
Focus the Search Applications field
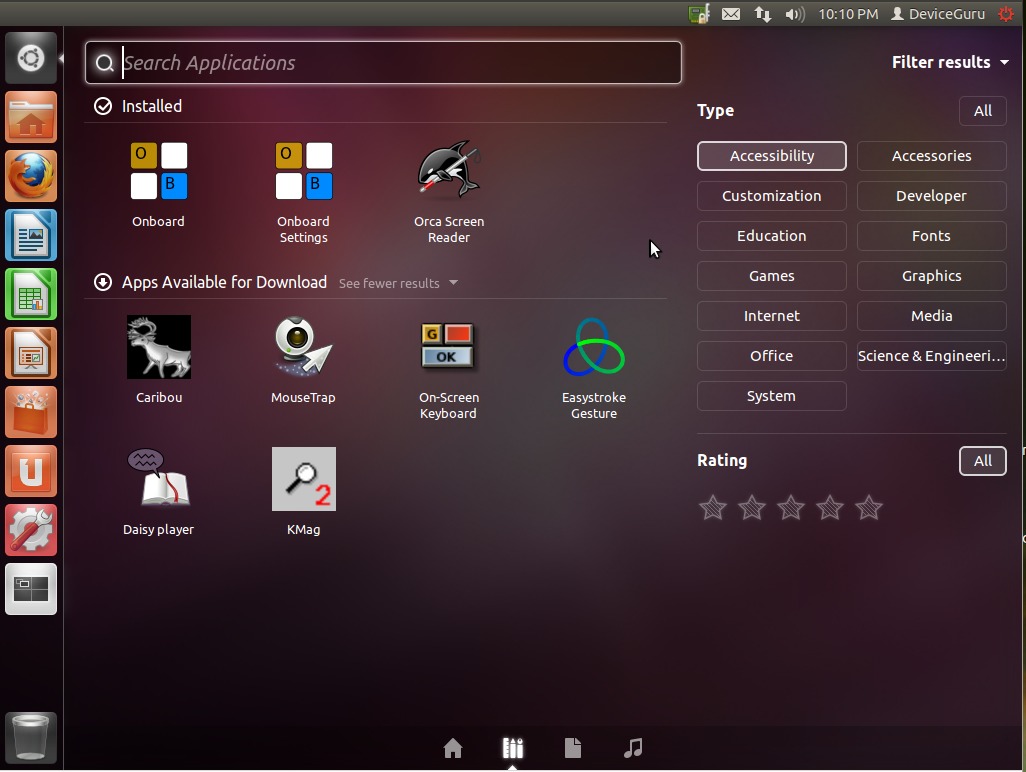[x=383, y=62]
